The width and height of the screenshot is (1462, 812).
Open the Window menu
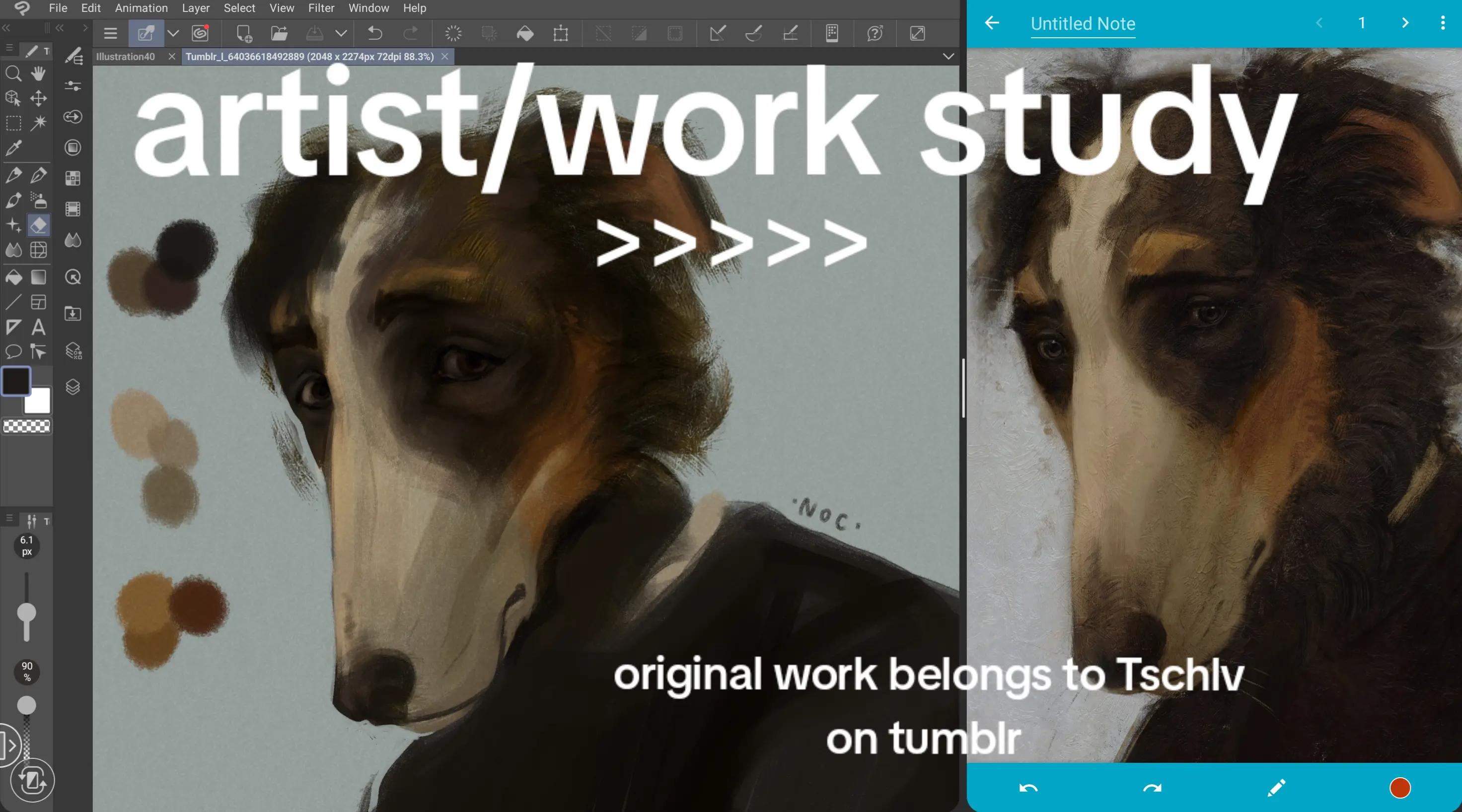point(368,8)
